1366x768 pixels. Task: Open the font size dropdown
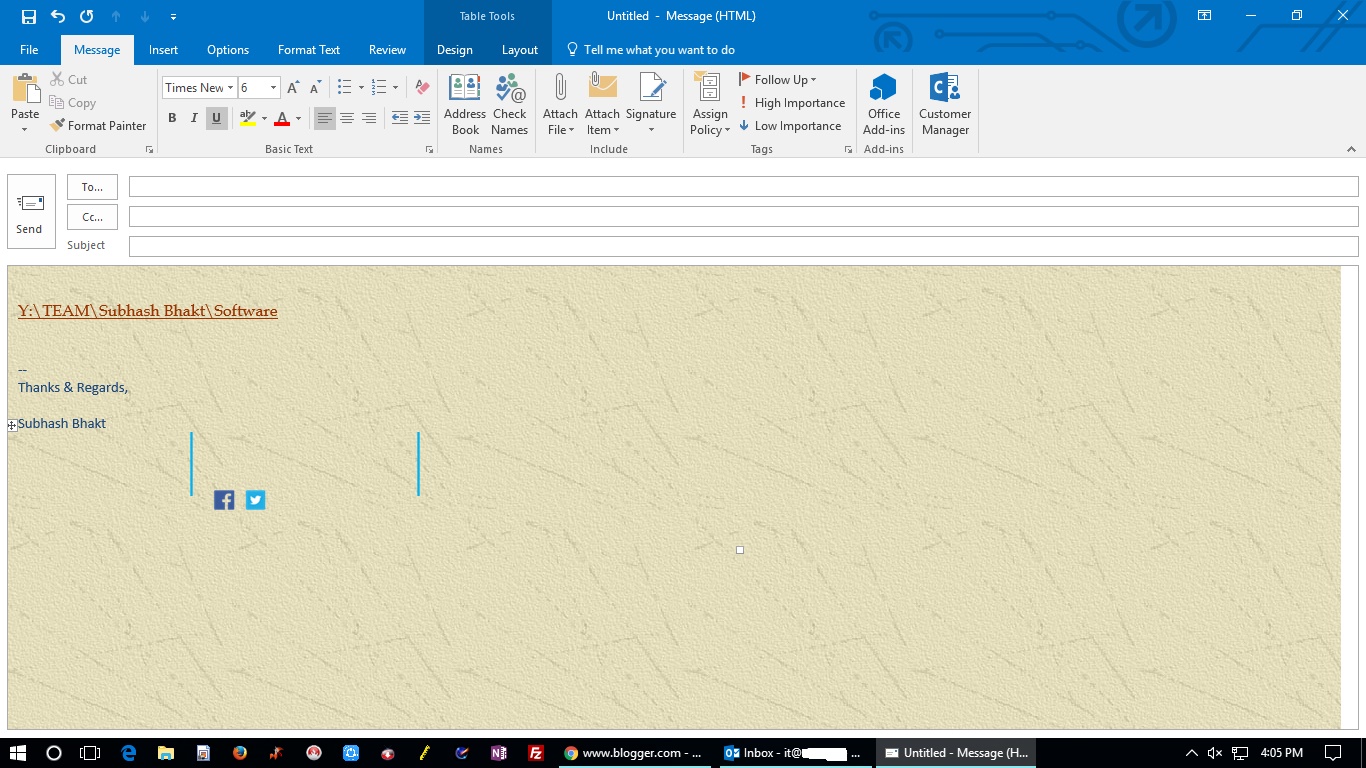point(273,88)
